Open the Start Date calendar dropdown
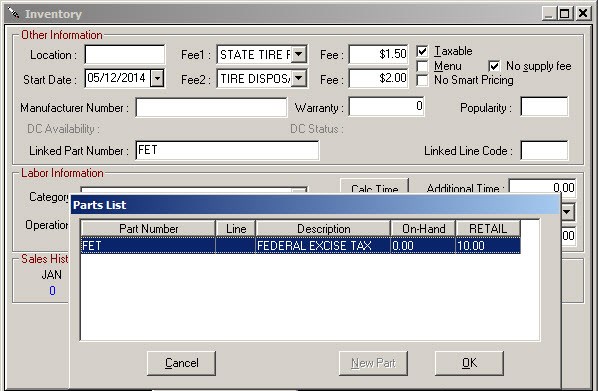 pos(157,79)
